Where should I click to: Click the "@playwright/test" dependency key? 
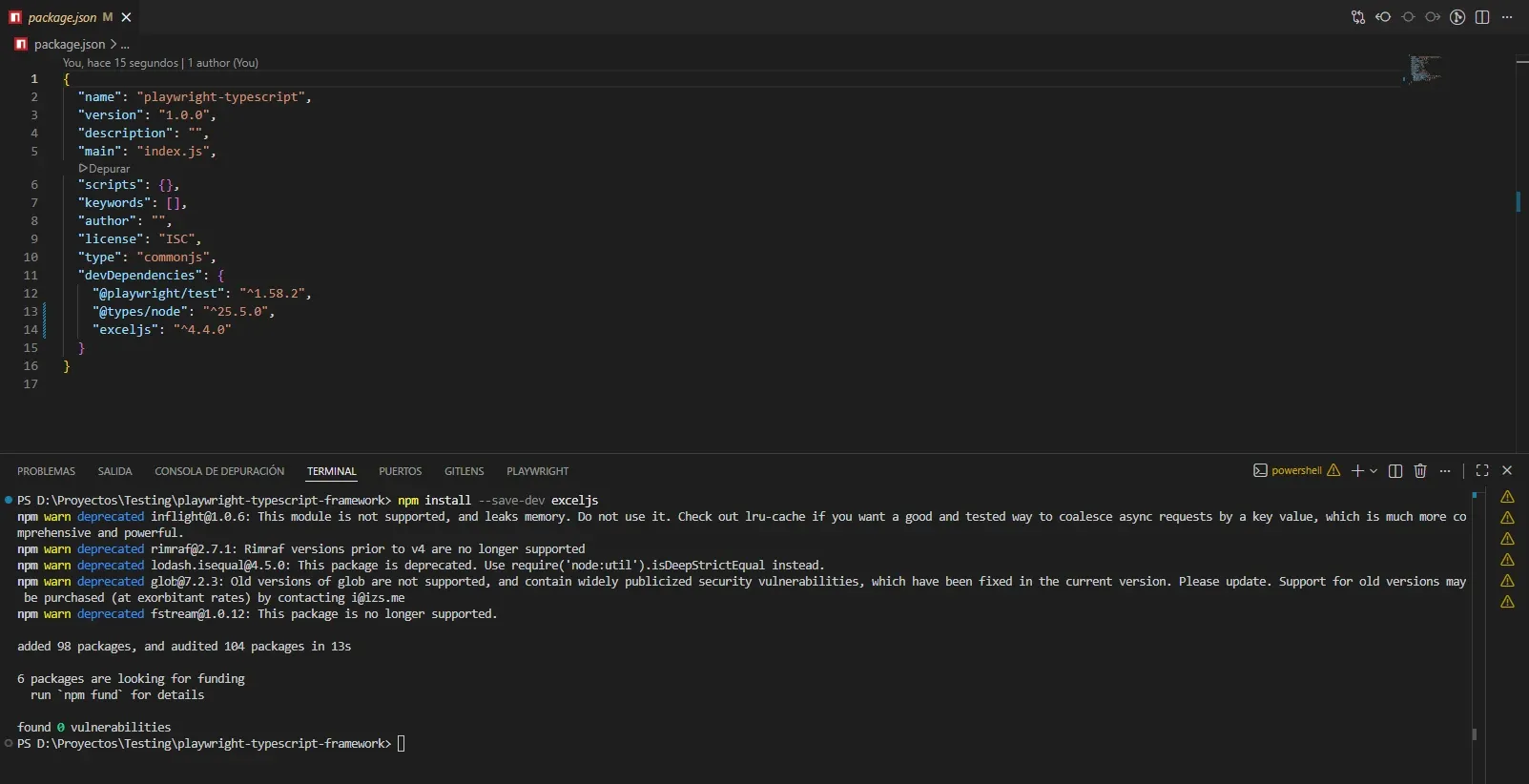[158, 293]
